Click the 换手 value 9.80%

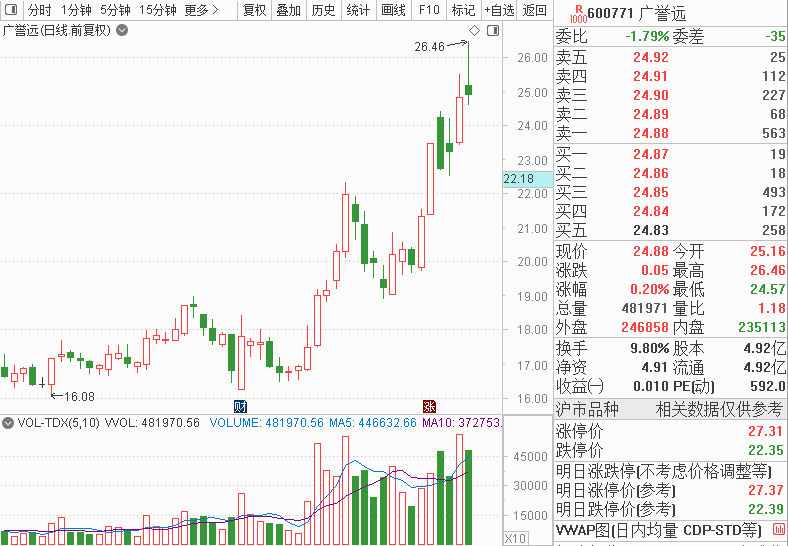[x=650, y=348]
